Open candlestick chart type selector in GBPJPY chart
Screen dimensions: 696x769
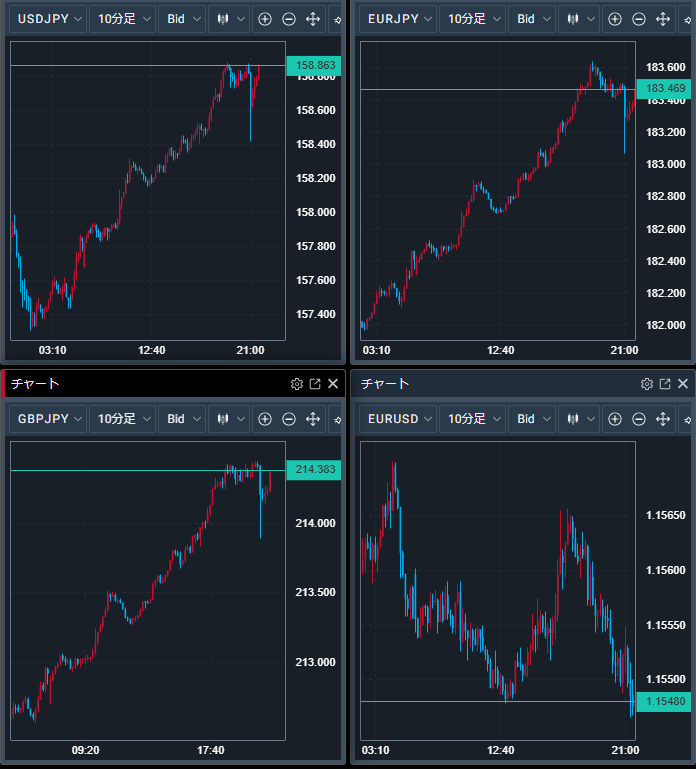click(x=229, y=419)
